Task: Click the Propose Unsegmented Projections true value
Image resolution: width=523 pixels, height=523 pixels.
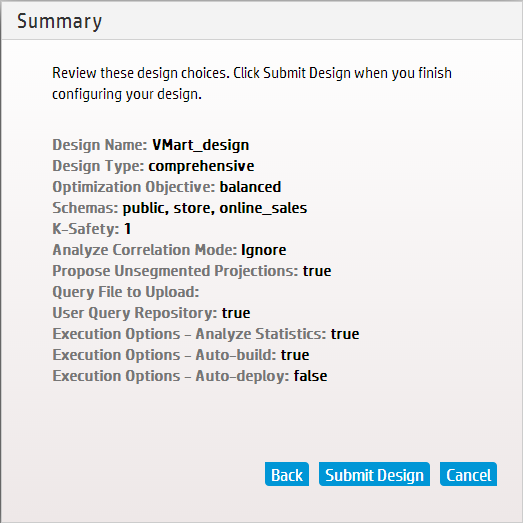Action: pos(317,271)
